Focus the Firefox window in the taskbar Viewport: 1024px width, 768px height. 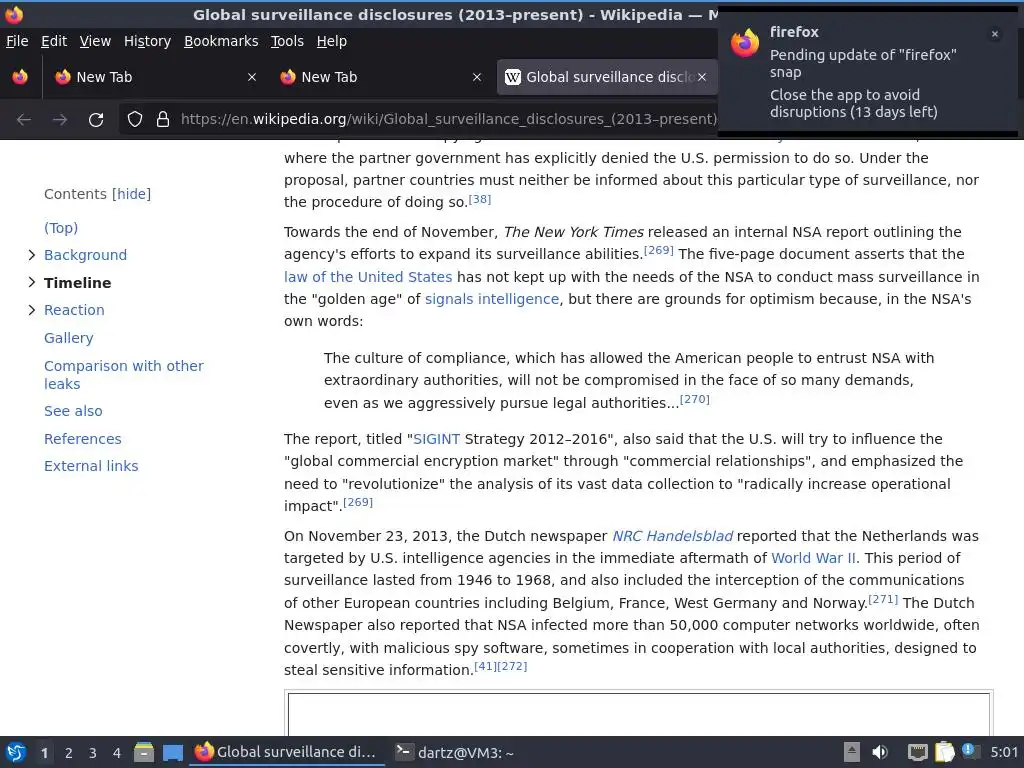point(287,752)
